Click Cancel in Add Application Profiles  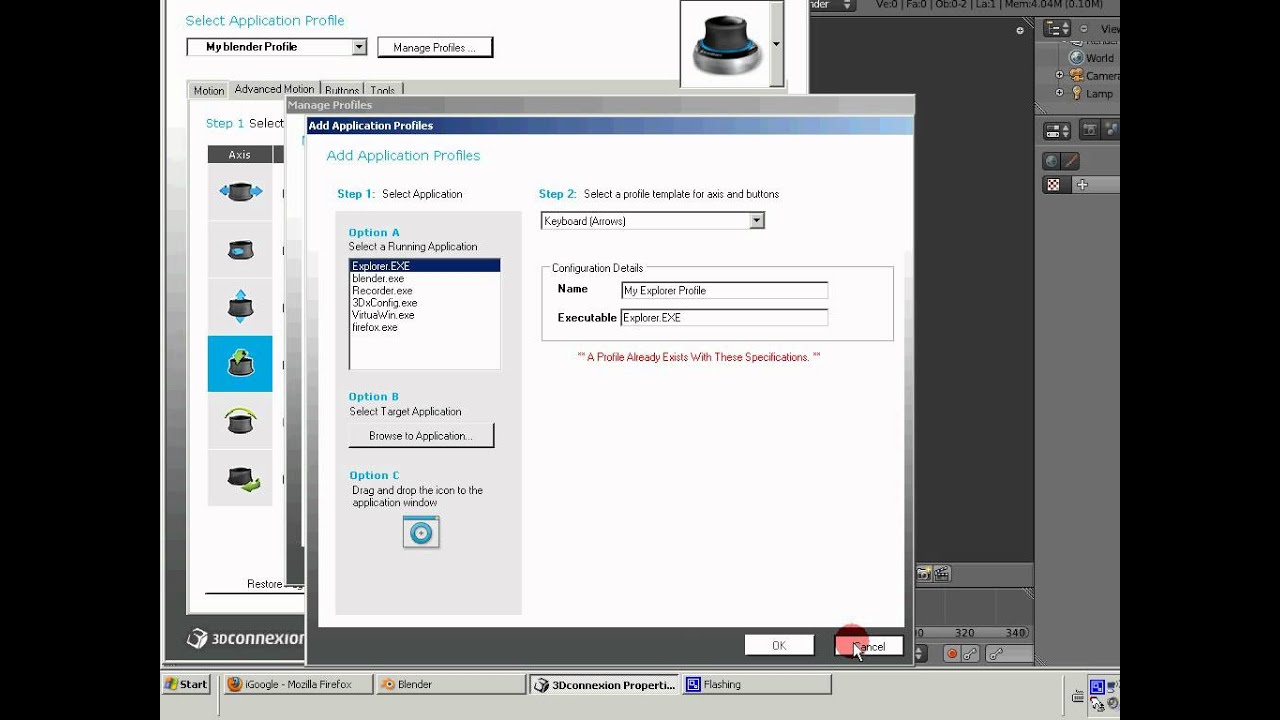pyautogui.click(x=869, y=646)
